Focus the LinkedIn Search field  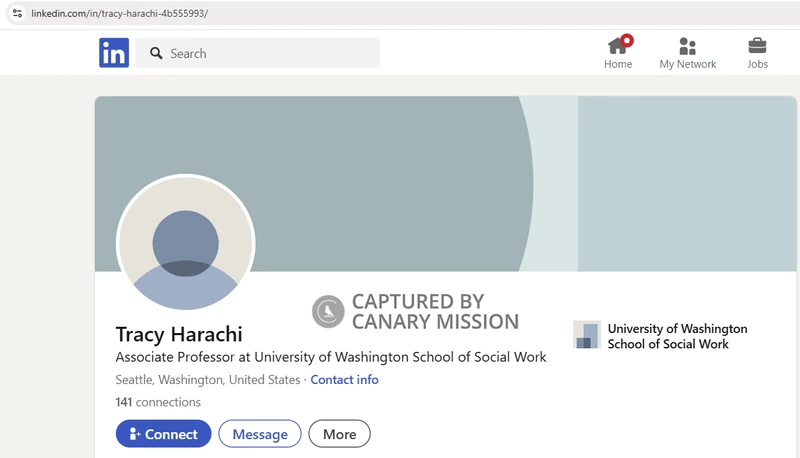258,53
